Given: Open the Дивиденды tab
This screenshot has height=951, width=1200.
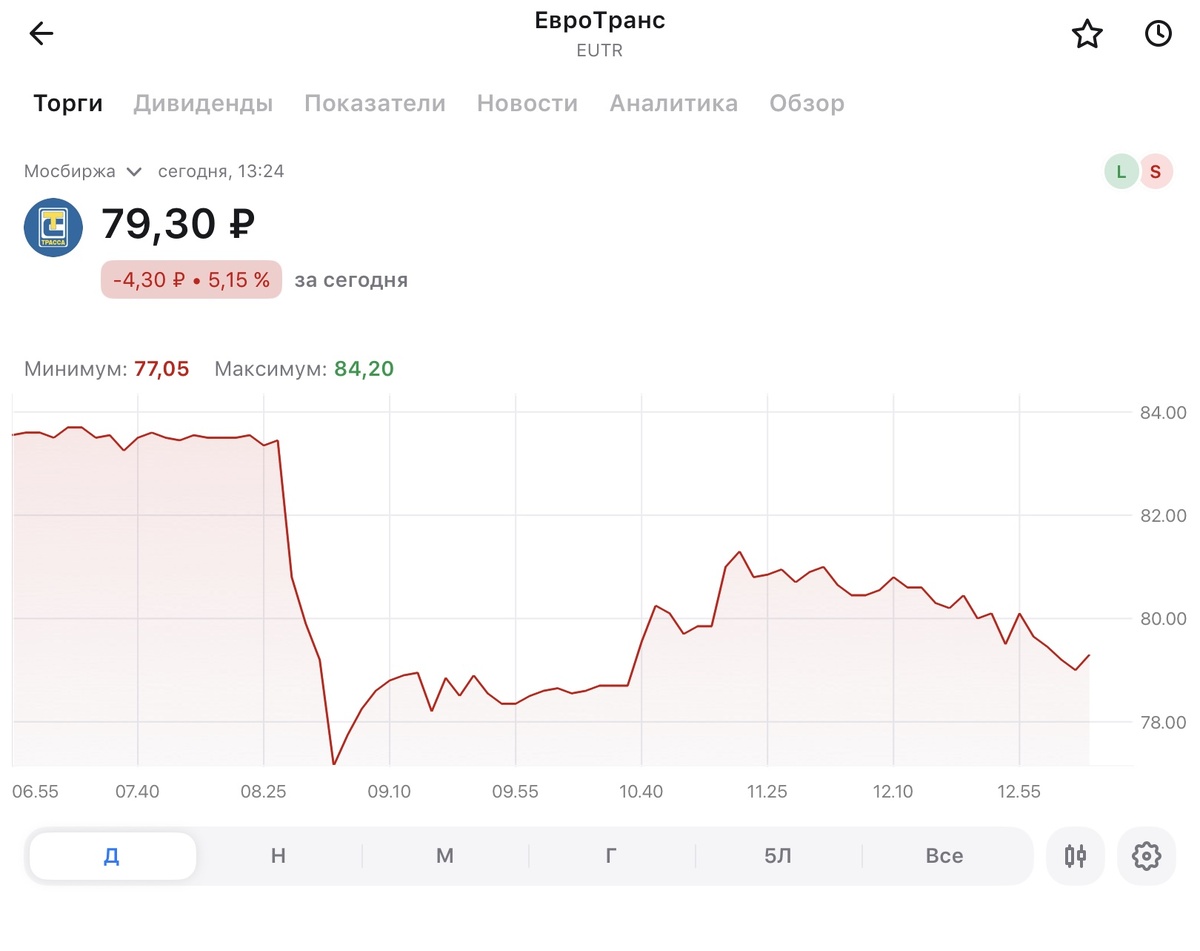Looking at the screenshot, I should pos(203,103).
